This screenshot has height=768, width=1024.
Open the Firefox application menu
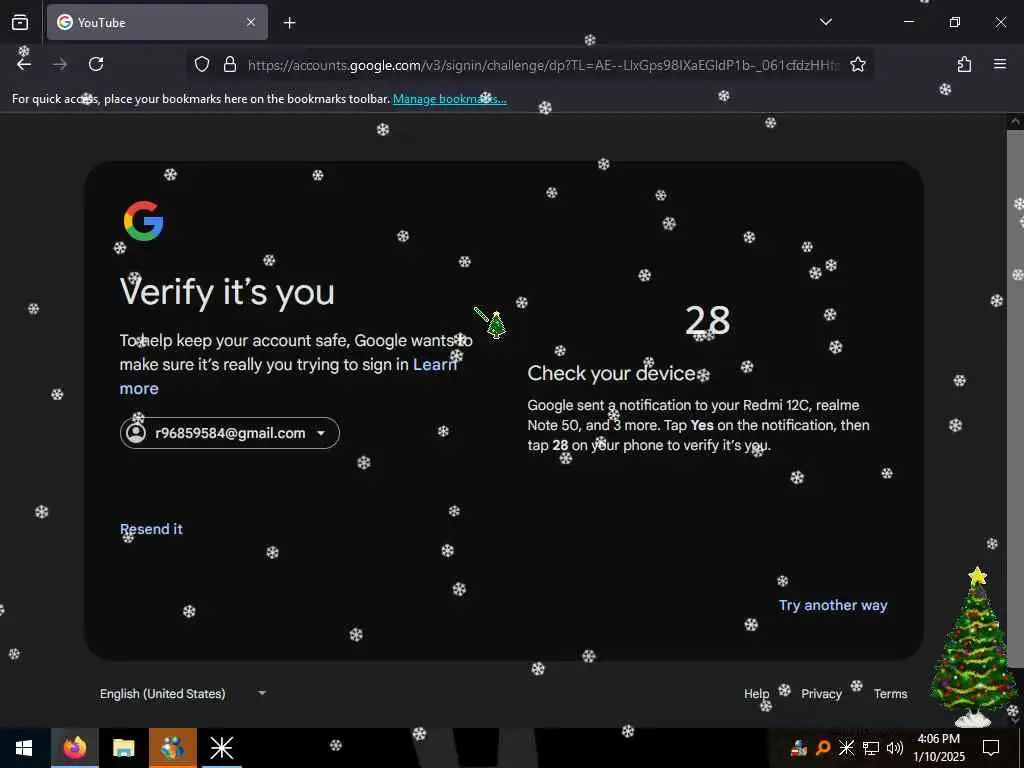click(1000, 64)
